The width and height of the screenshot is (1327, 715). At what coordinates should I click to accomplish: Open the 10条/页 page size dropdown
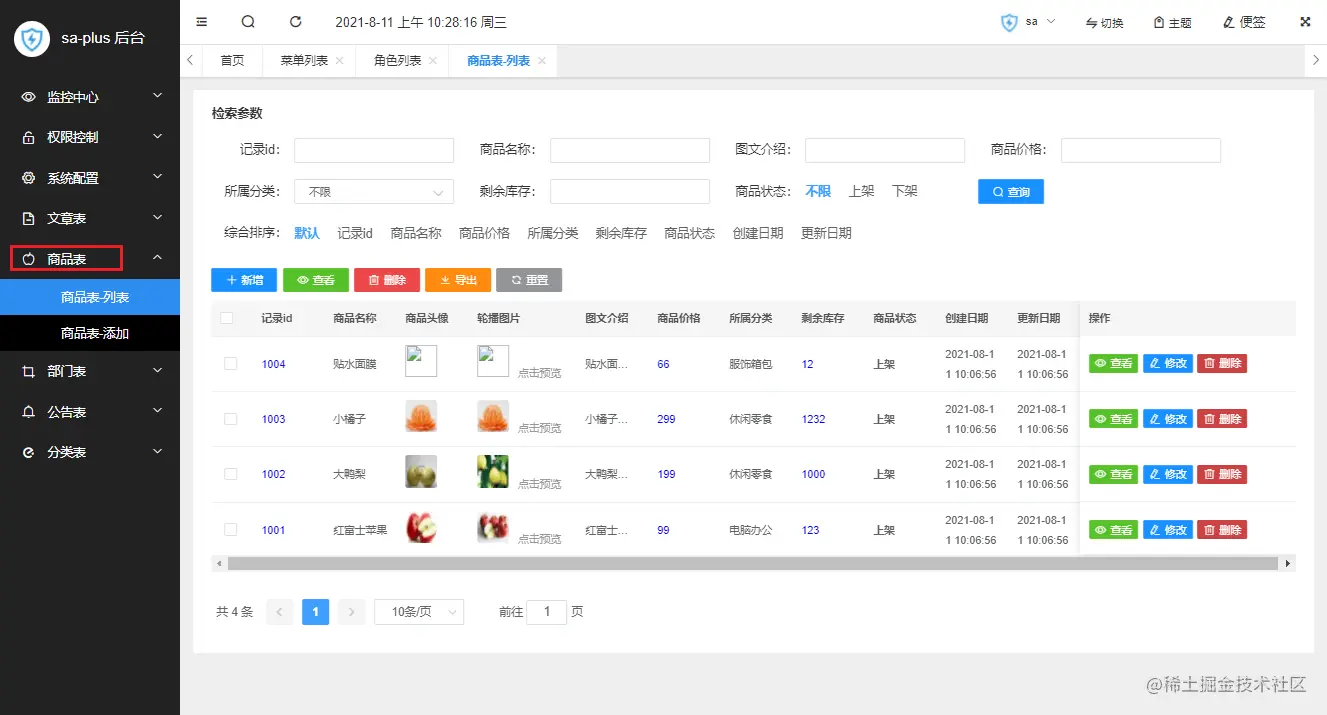pos(419,611)
